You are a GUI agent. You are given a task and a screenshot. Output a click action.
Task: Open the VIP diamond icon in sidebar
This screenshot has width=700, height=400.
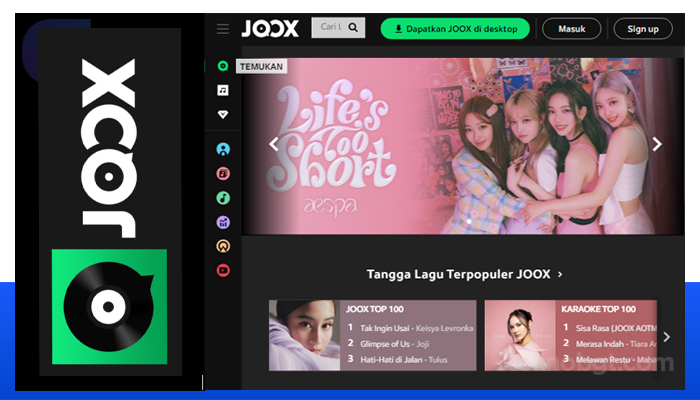(x=223, y=115)
